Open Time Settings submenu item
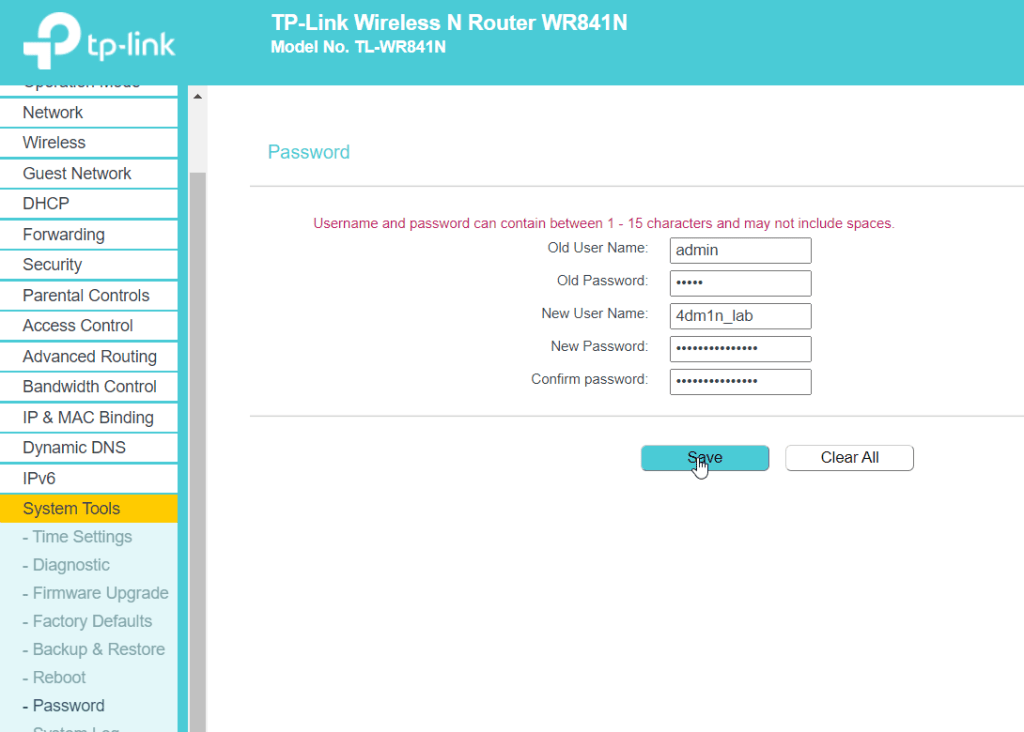The image size is (1024, 732). (x=82, y=537)
